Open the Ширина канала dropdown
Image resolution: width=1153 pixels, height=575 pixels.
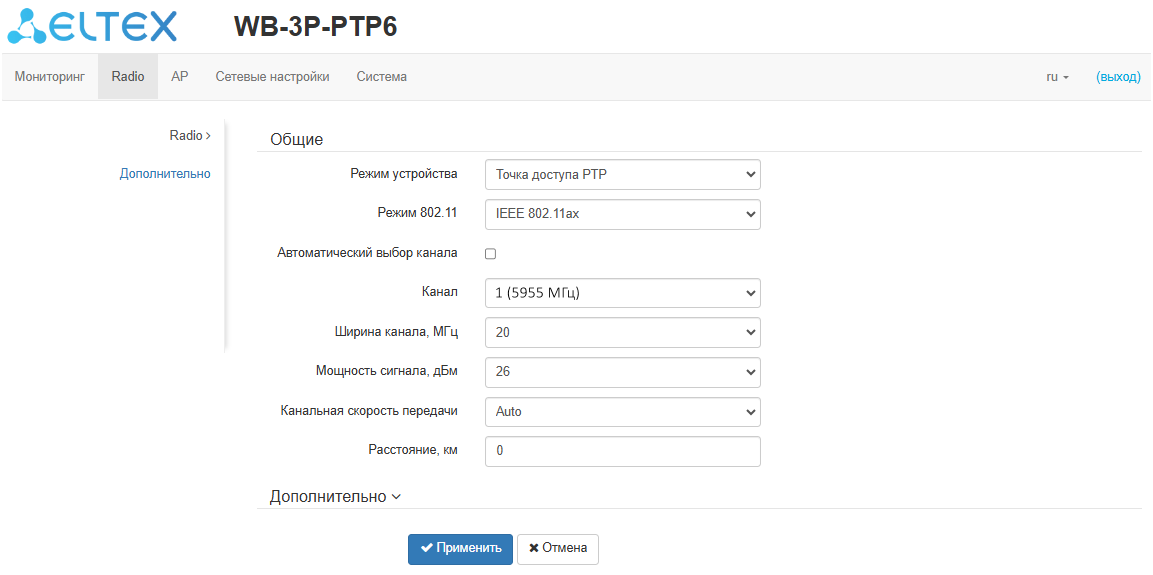[x=622, y=332]
